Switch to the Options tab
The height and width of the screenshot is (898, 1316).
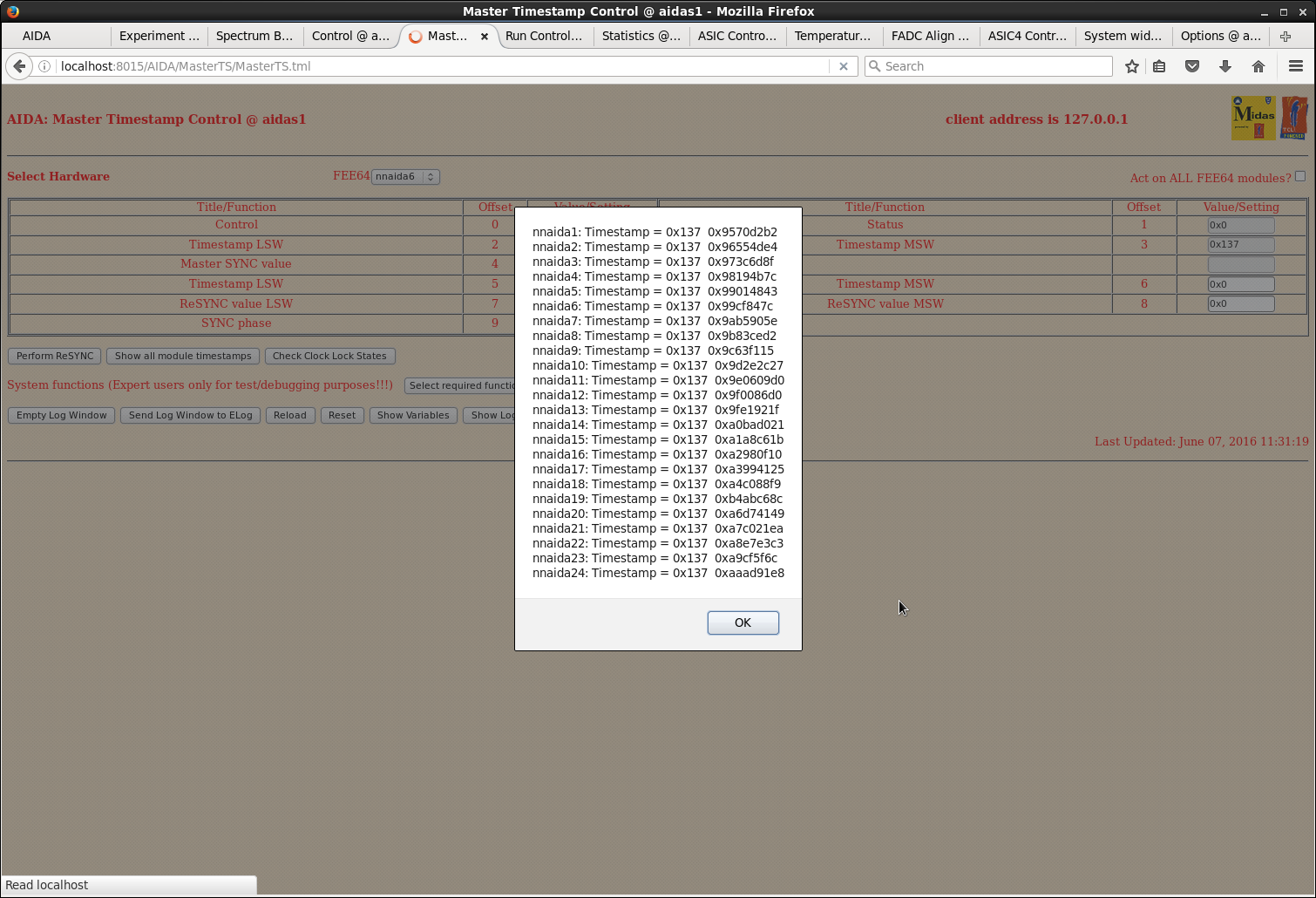point(1221,36)
